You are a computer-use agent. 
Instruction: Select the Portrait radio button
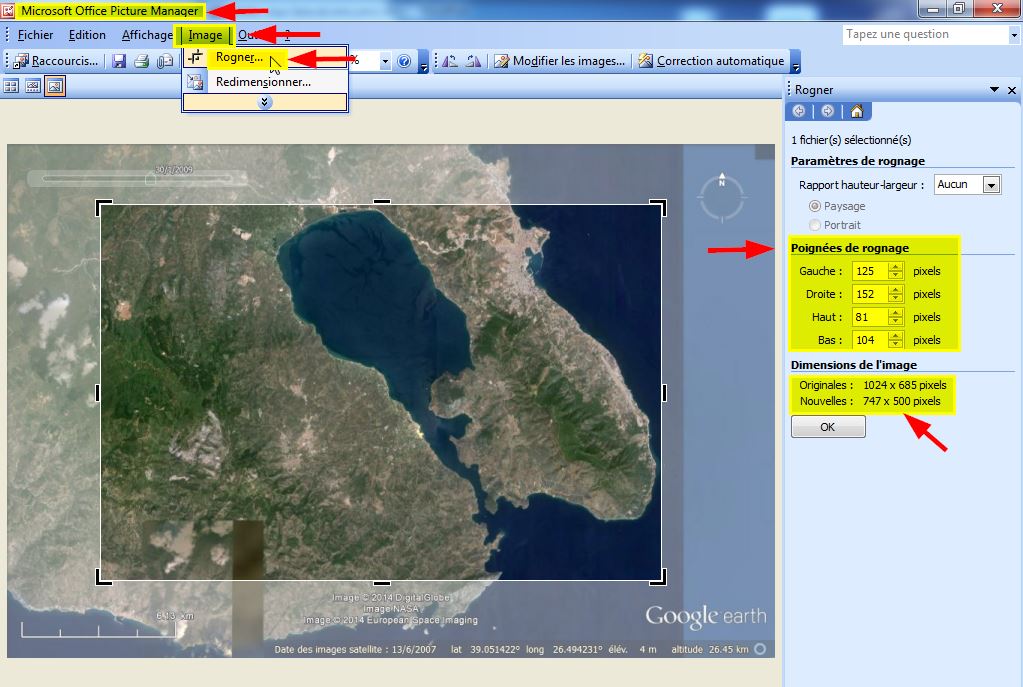point(815,225)
